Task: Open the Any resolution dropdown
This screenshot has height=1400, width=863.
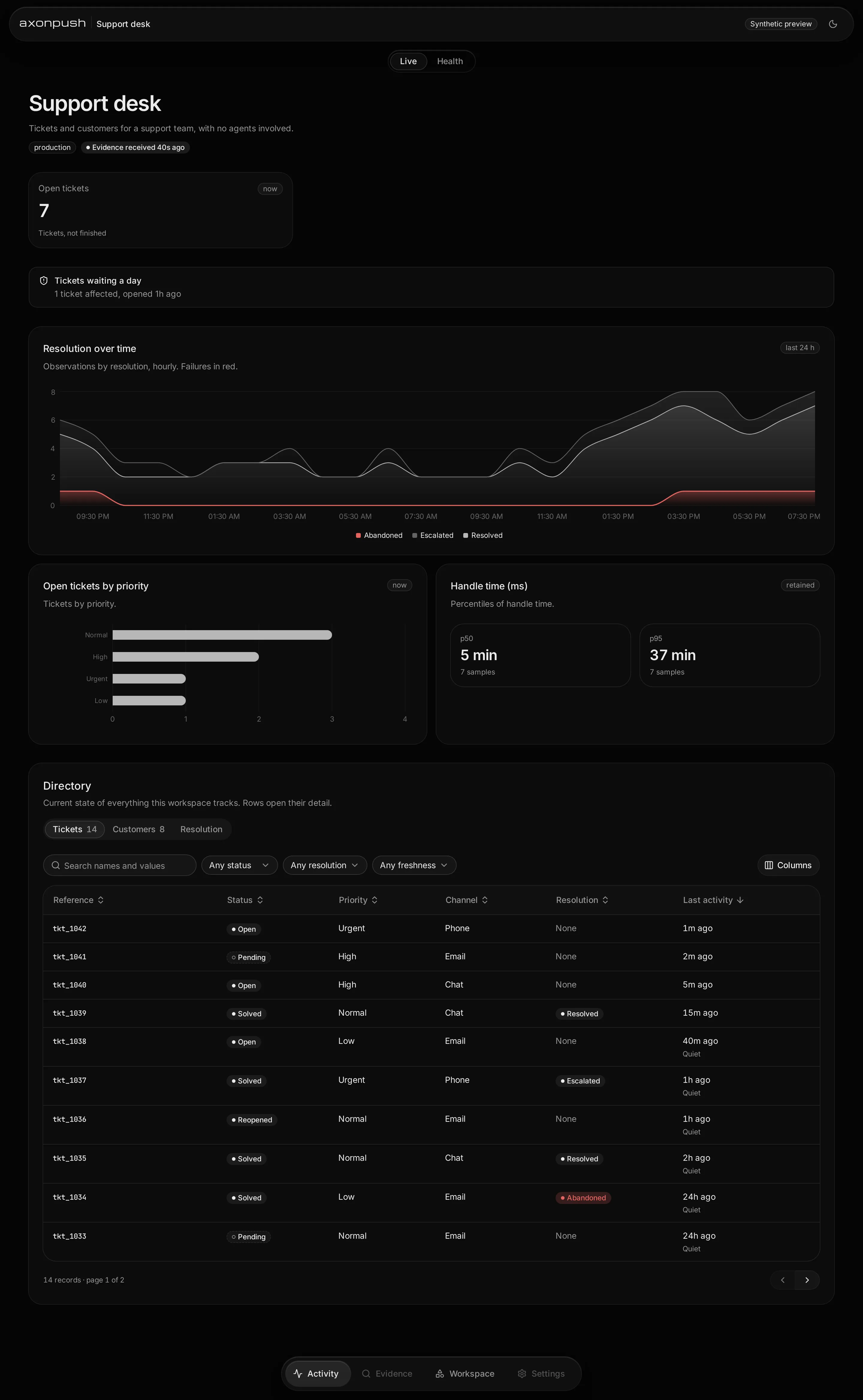Action: [x=325, y=865]
